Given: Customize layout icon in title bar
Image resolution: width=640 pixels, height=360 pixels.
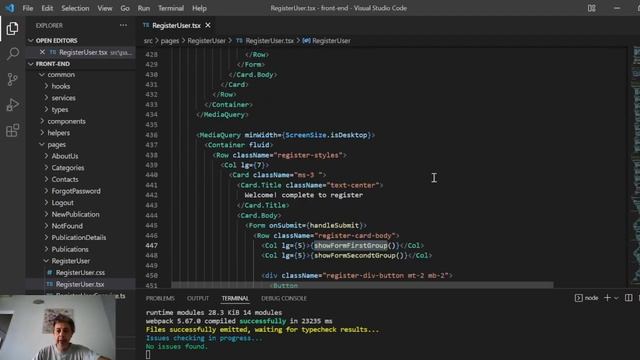Looking at the screenshot, I should pyautogui.click(x=591, y=8).
